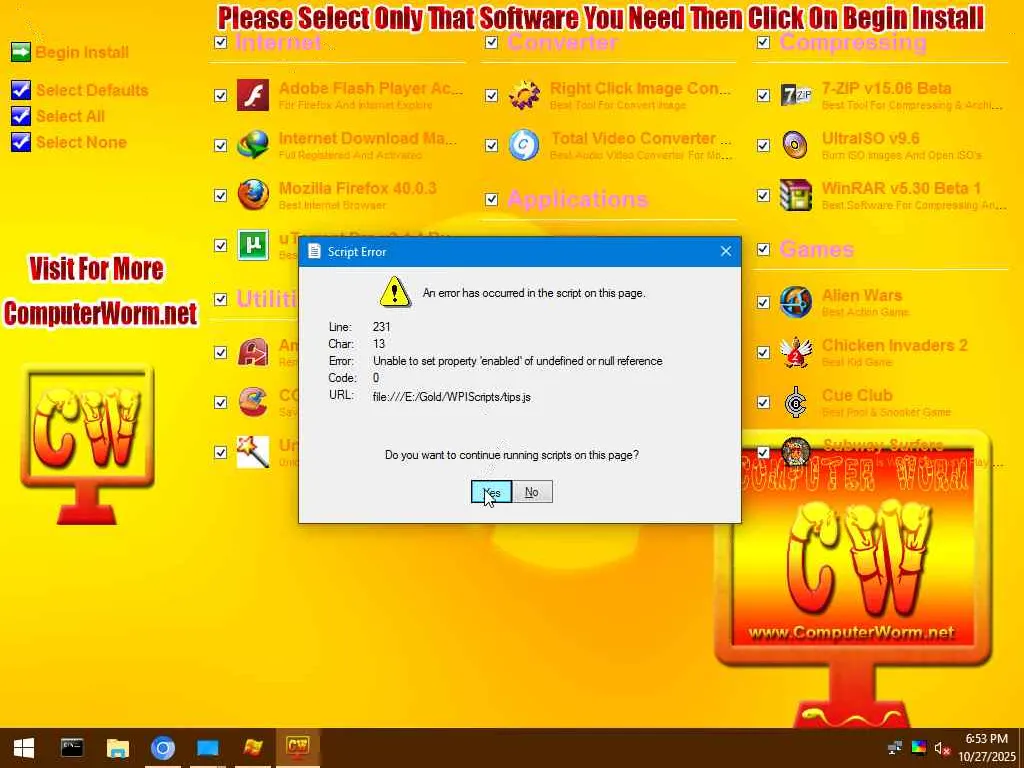This screenshot has height=768, width=1024.
Task: Click the Mozilla Firefox icon
Action: coord(253,195)
